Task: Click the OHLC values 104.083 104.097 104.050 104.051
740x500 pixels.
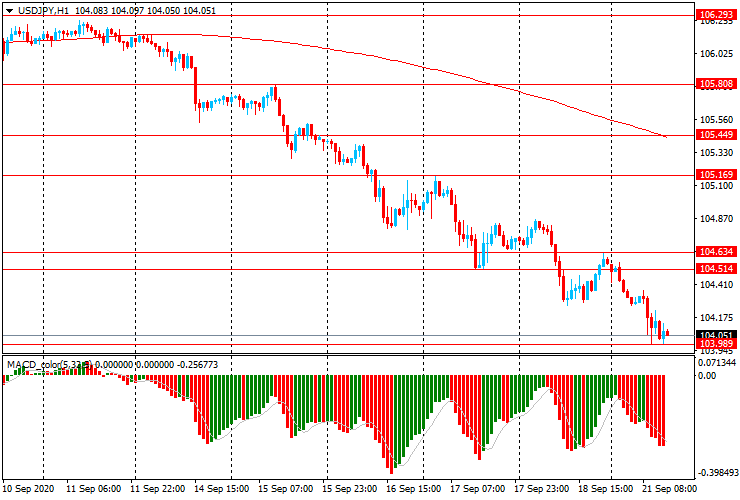Action: pyautogui.click(x=145, y=10)
